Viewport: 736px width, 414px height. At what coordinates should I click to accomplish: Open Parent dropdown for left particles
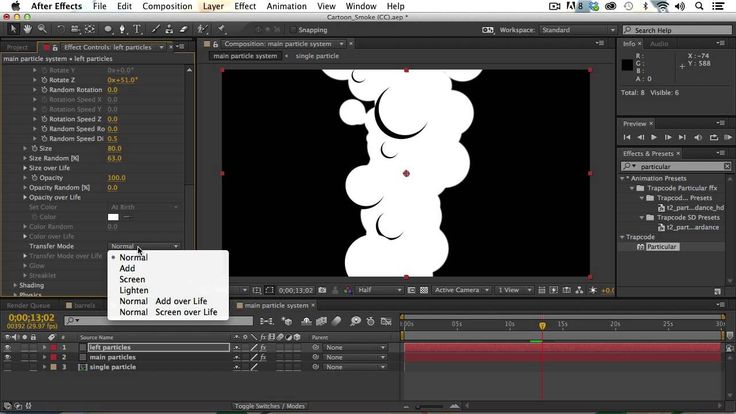(x=355, y=347)
